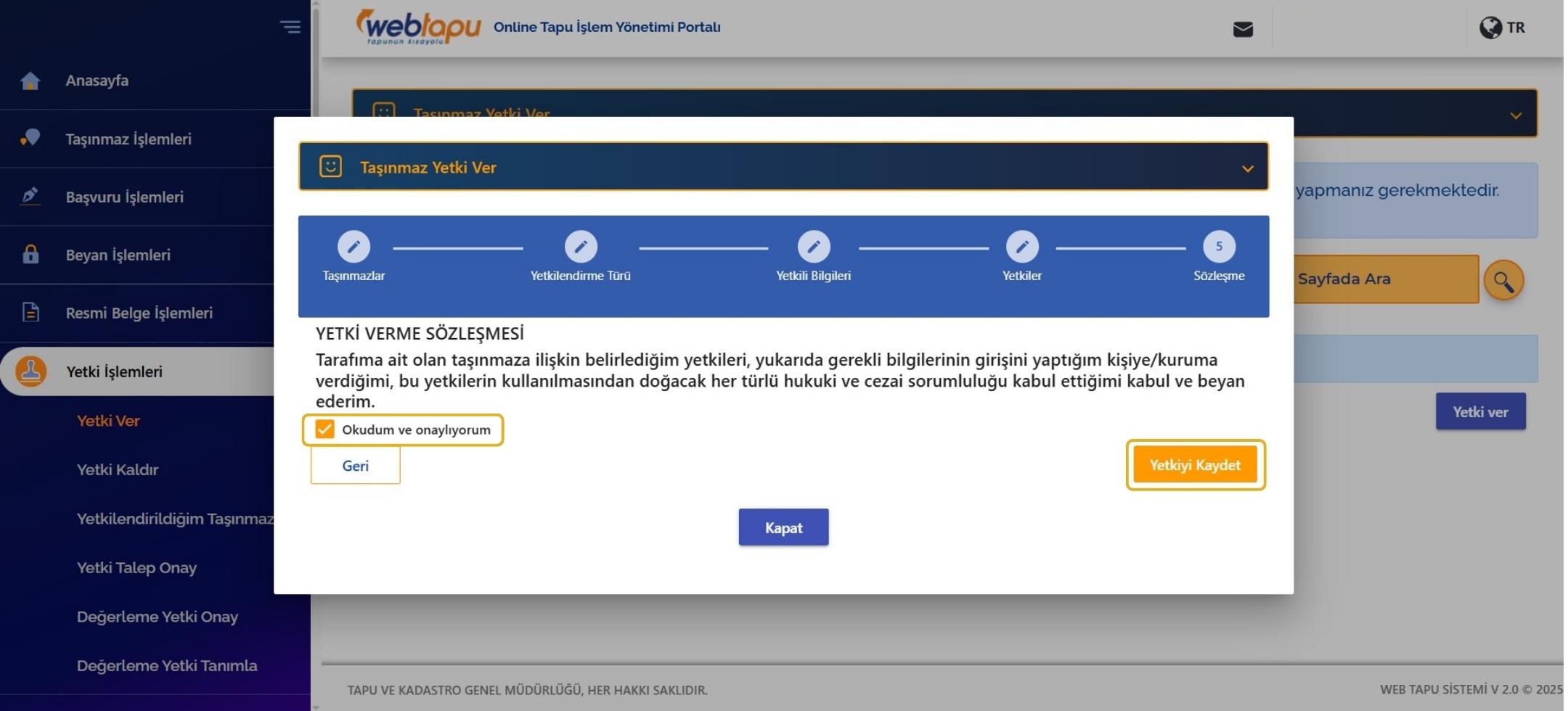The image size is (1568, 711).
Task: Click the search magnifier icon
Action: (1503, 279)
